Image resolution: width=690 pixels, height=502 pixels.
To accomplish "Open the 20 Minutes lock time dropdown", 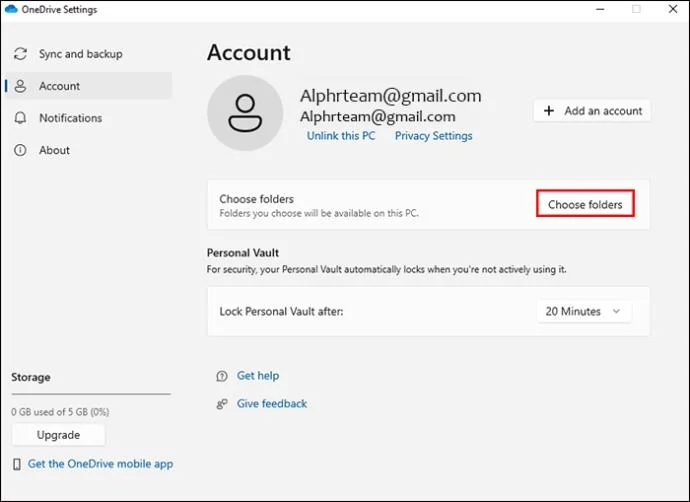I will (x=584, y=311).
